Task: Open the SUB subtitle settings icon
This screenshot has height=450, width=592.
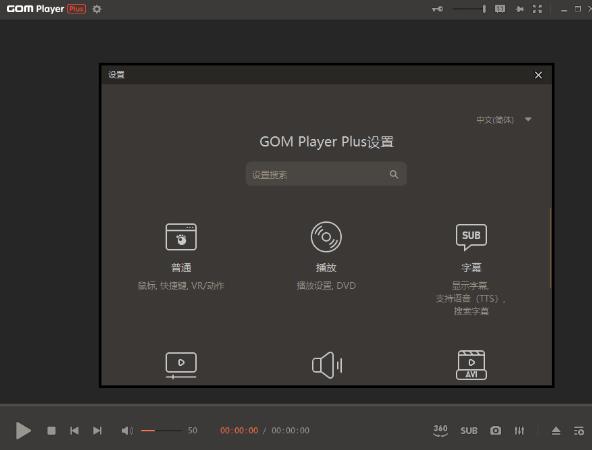Action: 471,237
